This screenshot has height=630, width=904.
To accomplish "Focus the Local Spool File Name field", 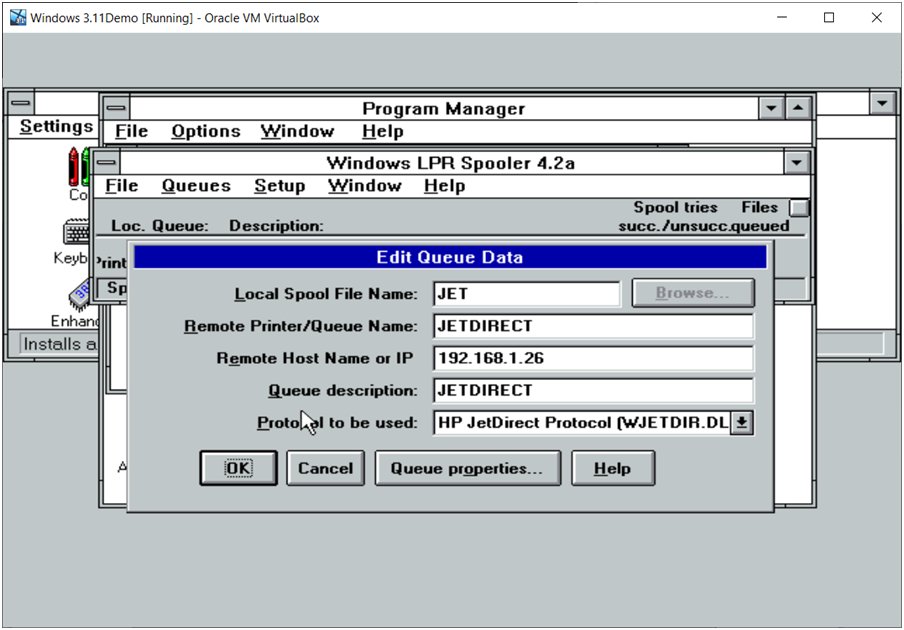I will 526,293.
